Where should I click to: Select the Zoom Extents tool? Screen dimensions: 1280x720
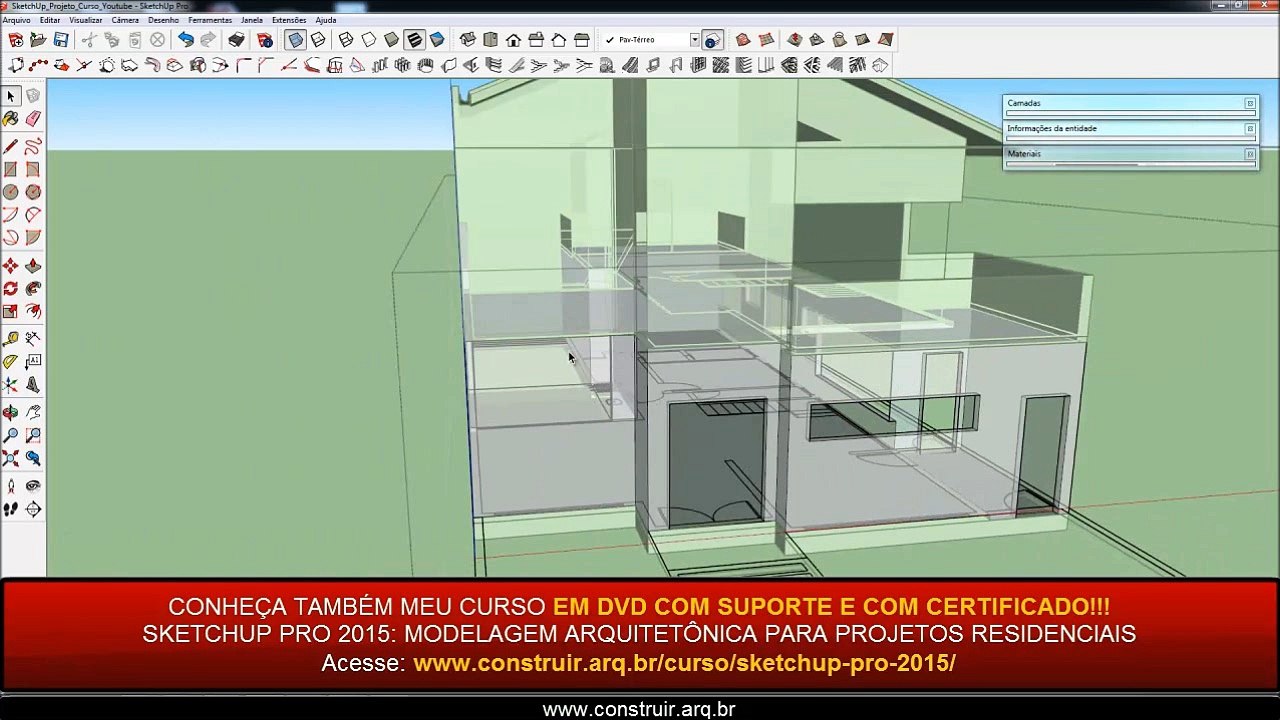[11, 458]
